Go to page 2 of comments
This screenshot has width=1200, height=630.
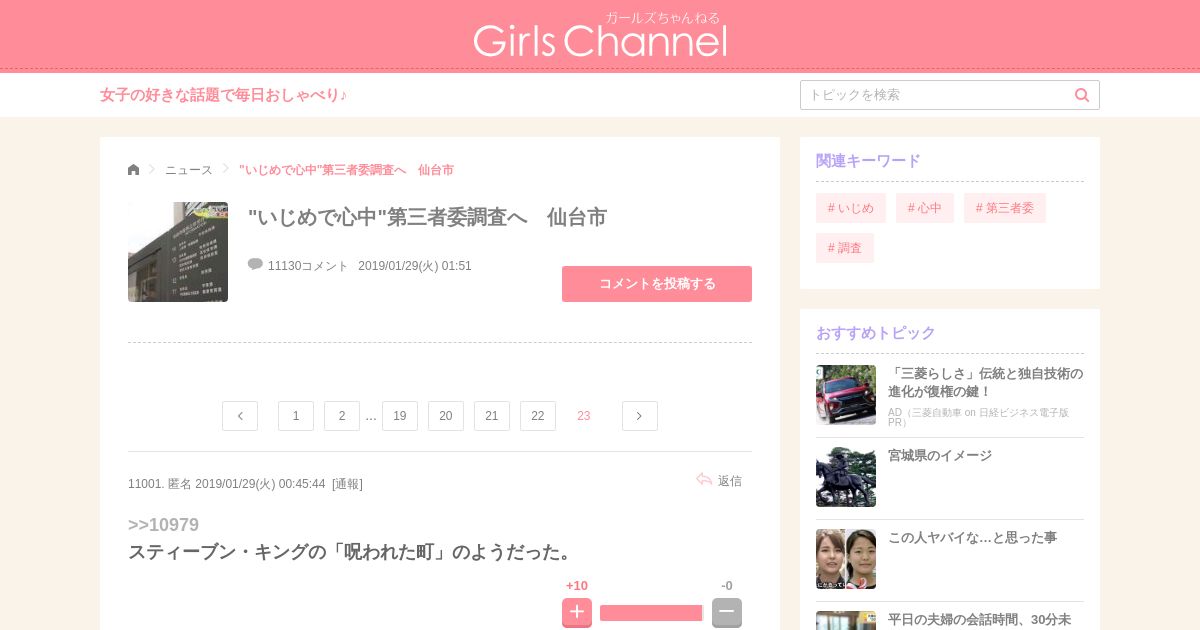point(342,416)
